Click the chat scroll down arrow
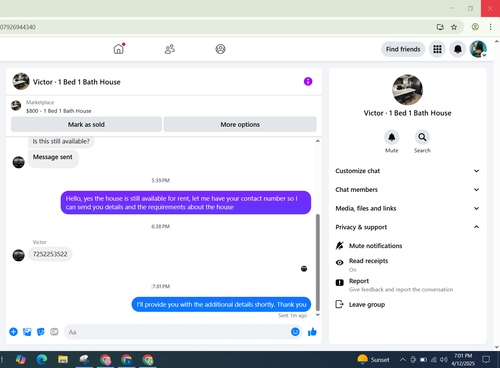The width and height of the screenshot is (500, 368). (x=318, y=315)
